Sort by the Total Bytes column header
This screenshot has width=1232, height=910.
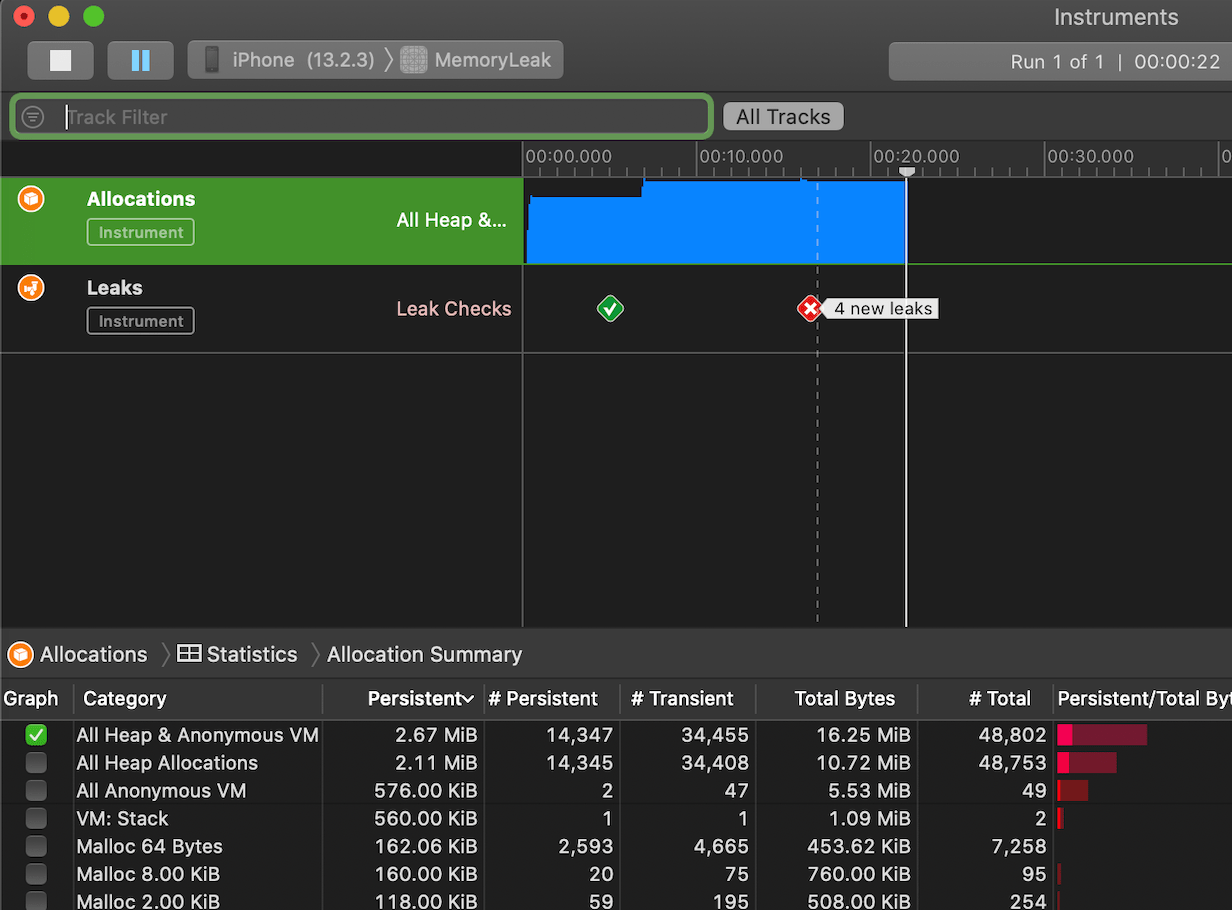coord(836,699)
